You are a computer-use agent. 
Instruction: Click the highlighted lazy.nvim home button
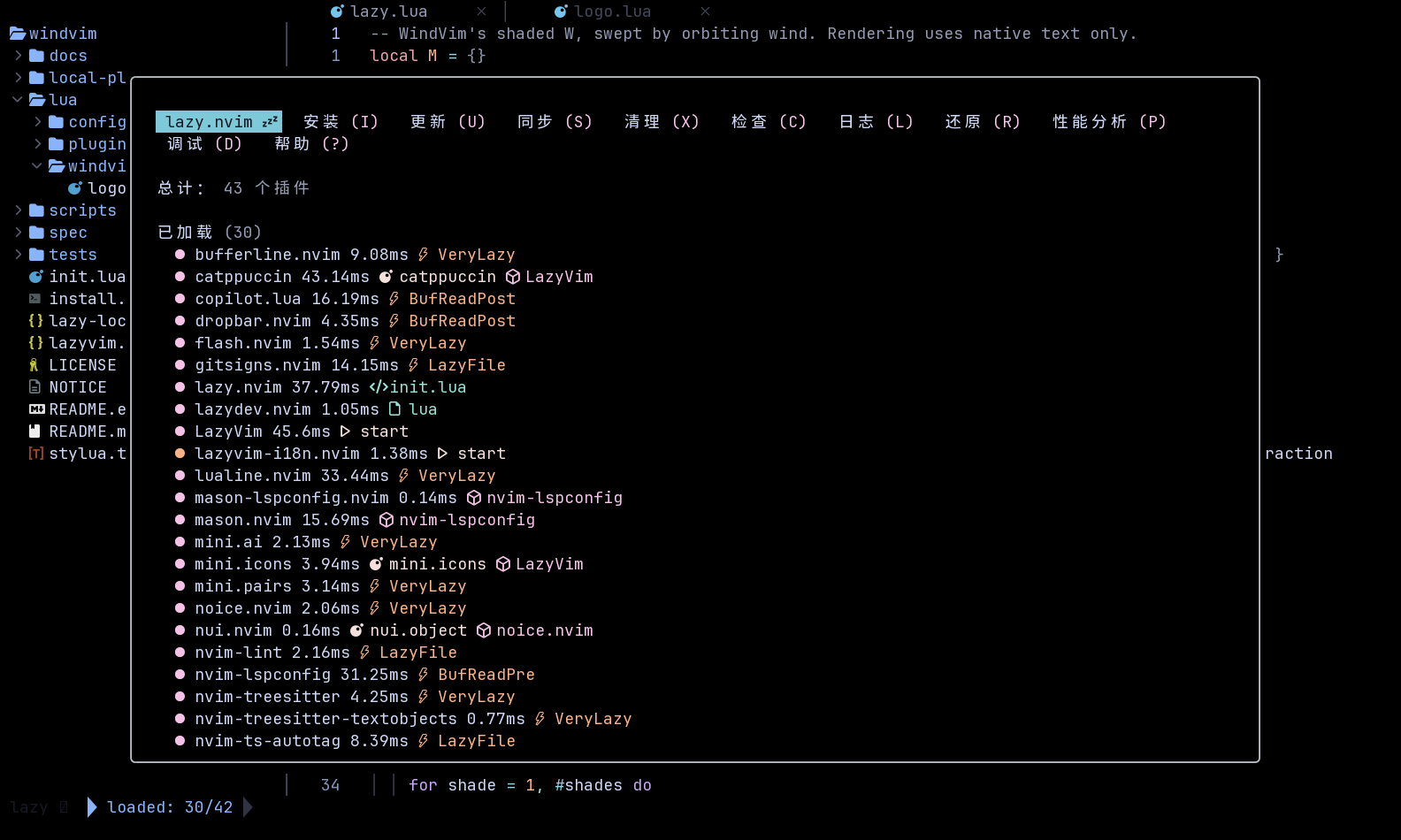(x=218, y=122)
